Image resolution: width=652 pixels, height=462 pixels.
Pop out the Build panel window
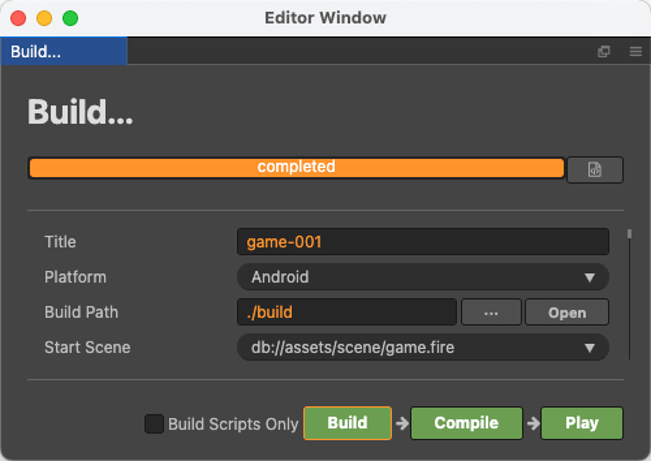604,52
